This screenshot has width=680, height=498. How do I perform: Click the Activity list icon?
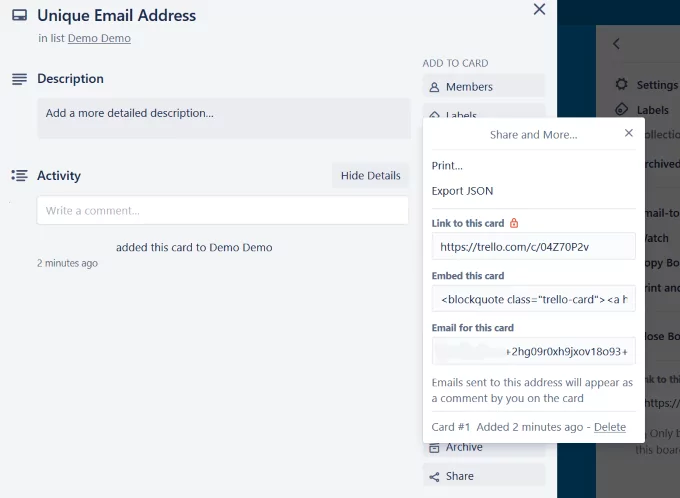(x=19, y=176)
